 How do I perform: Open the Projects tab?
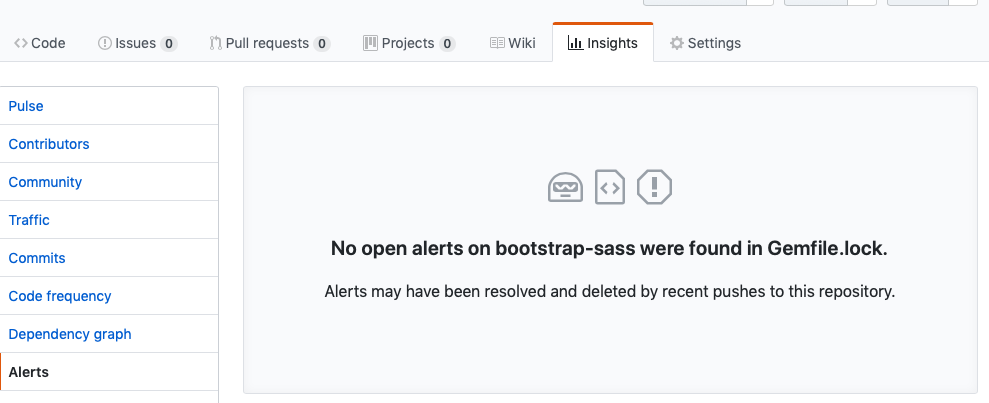[x=409, y=43]
